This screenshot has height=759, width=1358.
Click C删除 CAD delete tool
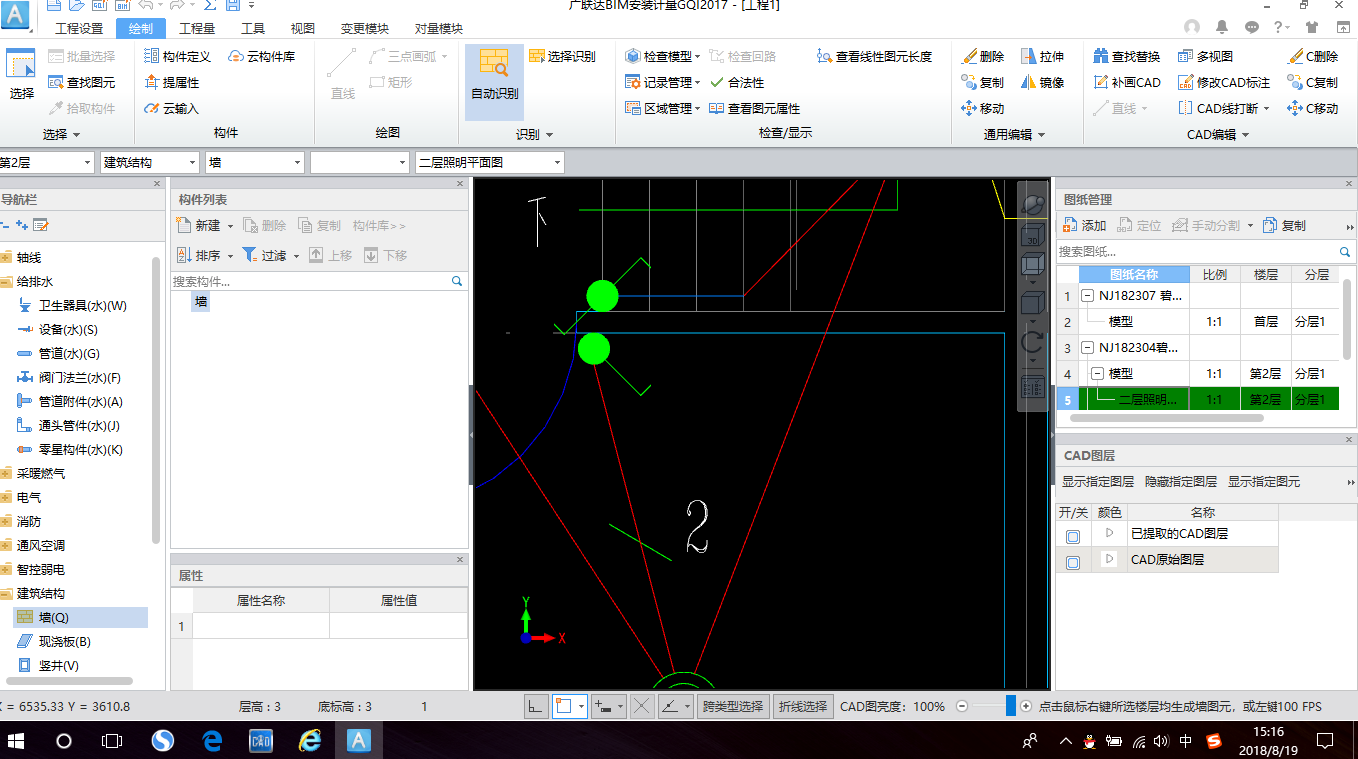pos(1313,56)
